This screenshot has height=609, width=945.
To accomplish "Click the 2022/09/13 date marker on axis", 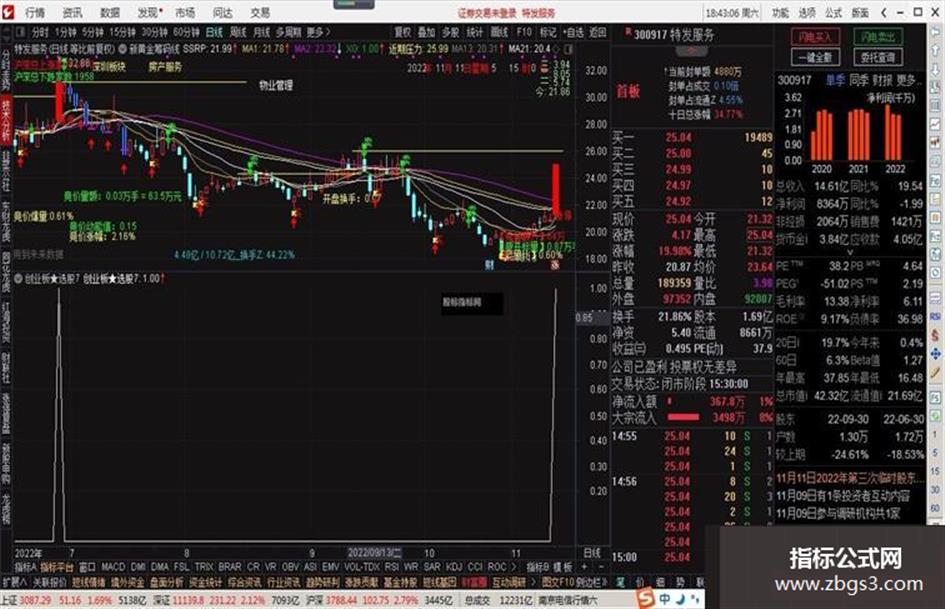I will tap(374, 552).
